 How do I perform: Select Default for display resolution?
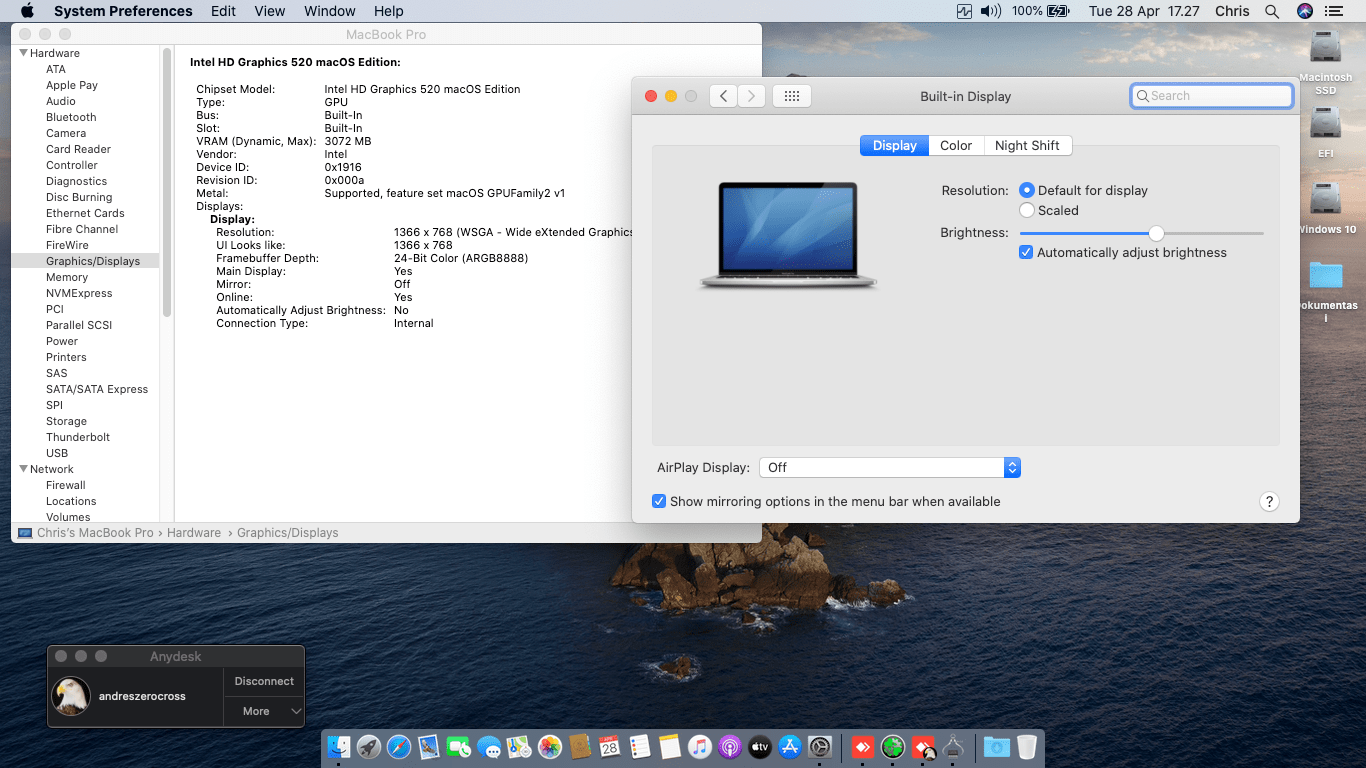[x=1026, y=190]
